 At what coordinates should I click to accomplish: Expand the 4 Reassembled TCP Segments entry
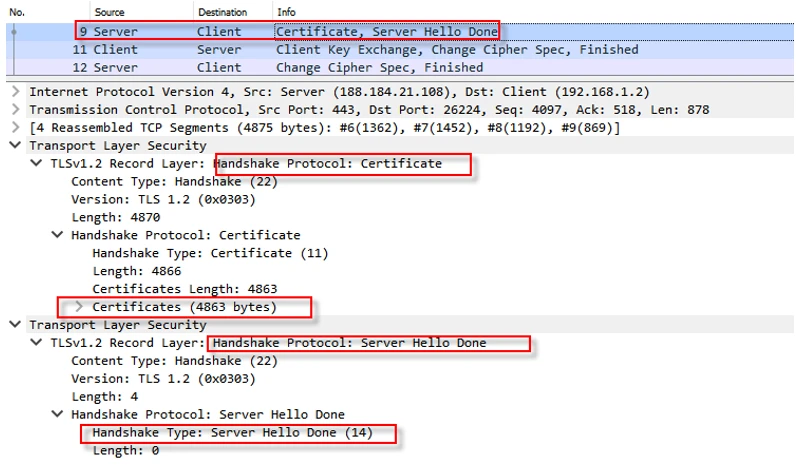[x=15, y=128]
